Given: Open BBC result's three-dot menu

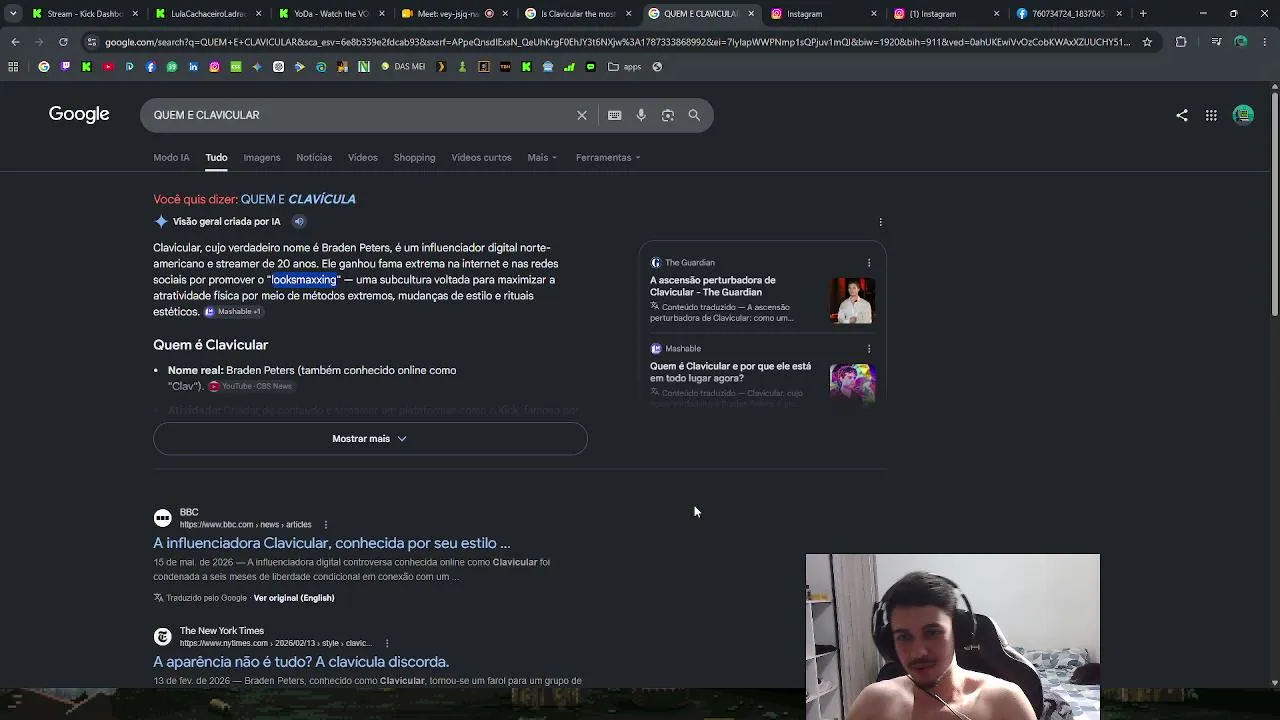Looking at the screenshot, I should 325,524.
